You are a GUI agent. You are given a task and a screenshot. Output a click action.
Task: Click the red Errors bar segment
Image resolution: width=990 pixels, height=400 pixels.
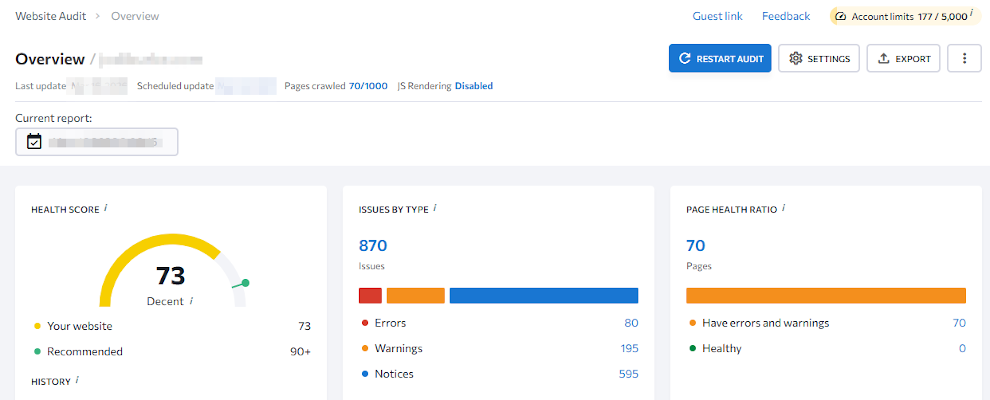[371, 295]
